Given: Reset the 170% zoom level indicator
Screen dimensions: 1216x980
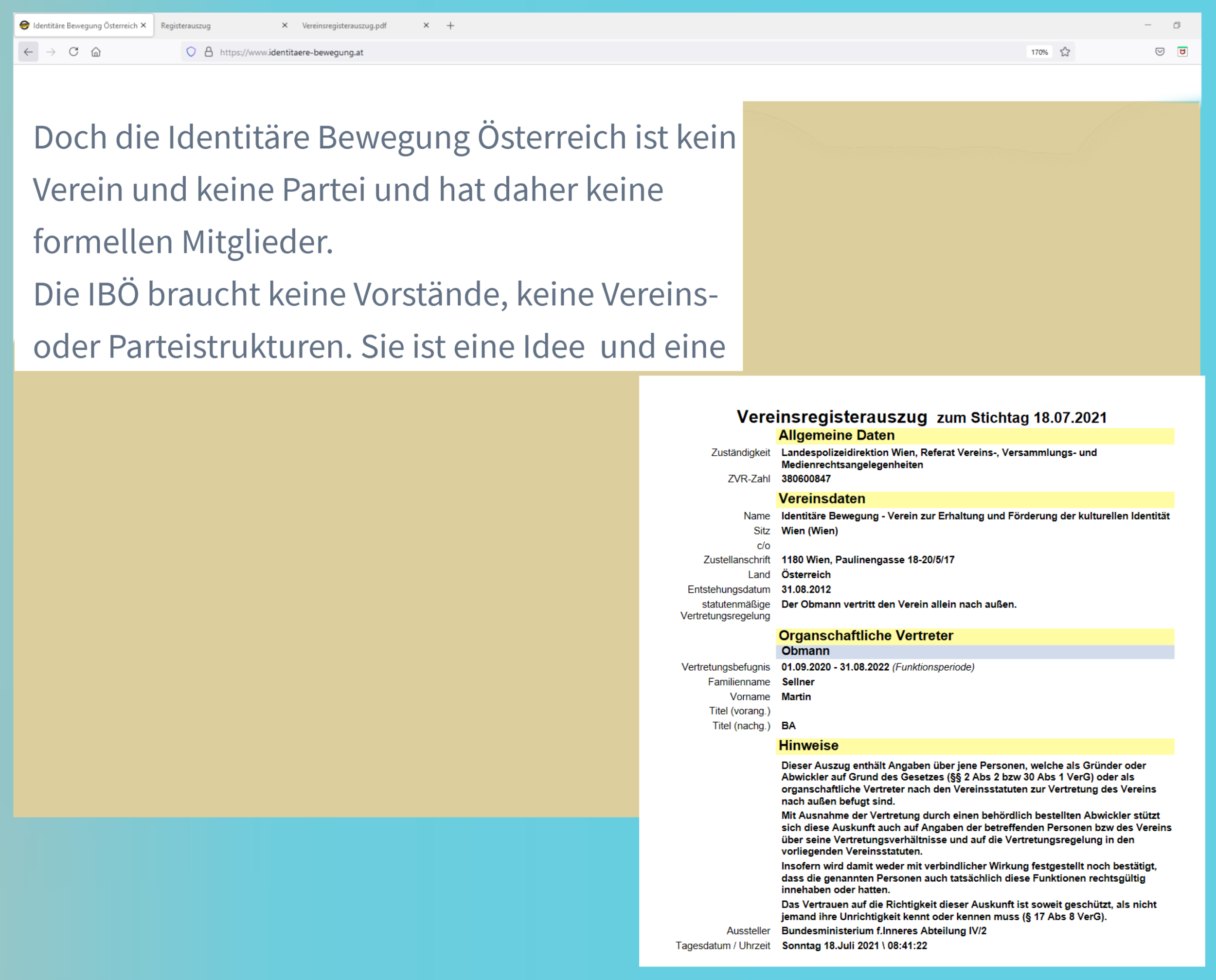Looking at the screenshot, I should [1039, 52].
